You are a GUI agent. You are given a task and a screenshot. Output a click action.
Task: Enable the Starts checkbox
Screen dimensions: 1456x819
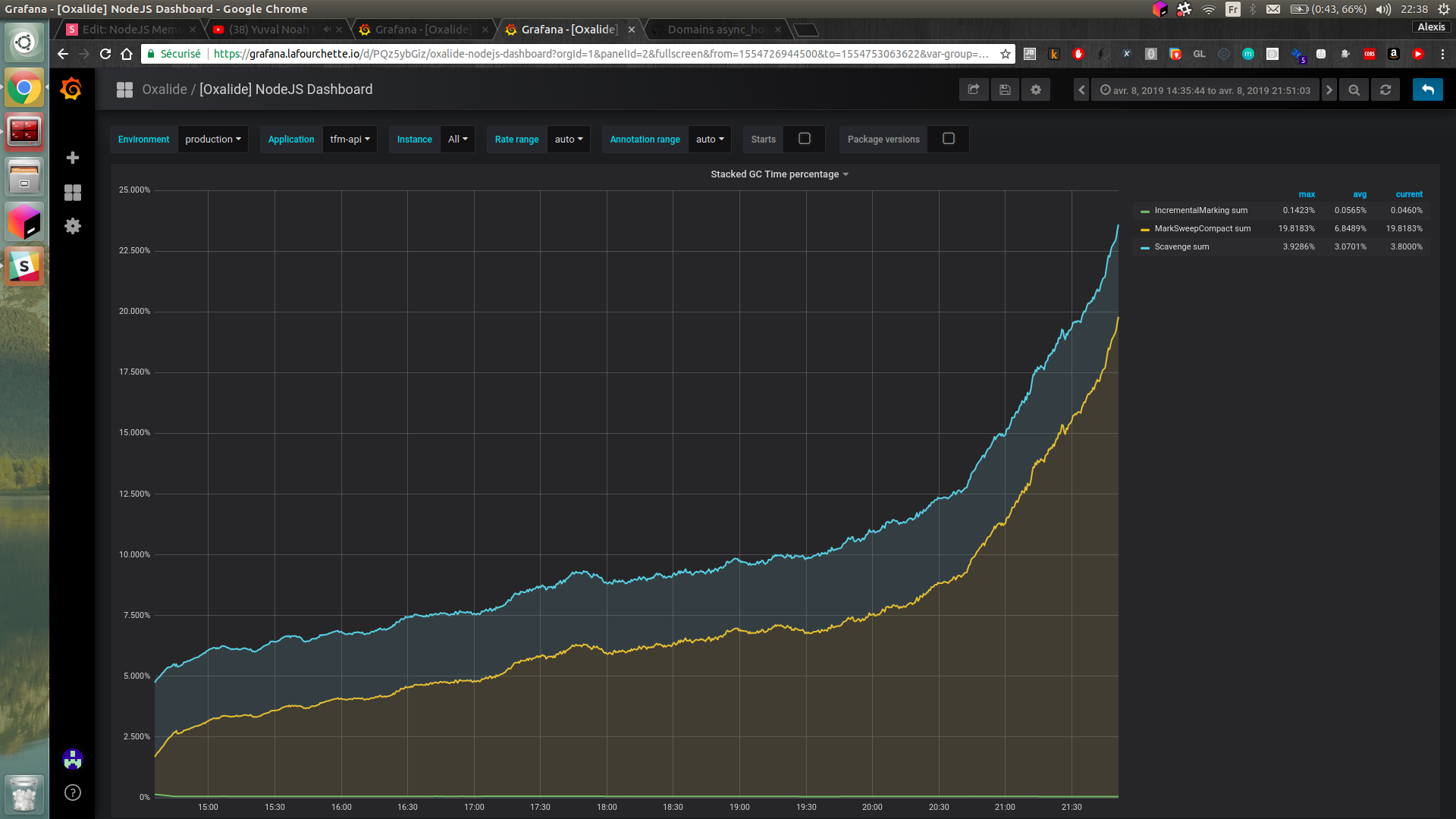tap(805, 139)
